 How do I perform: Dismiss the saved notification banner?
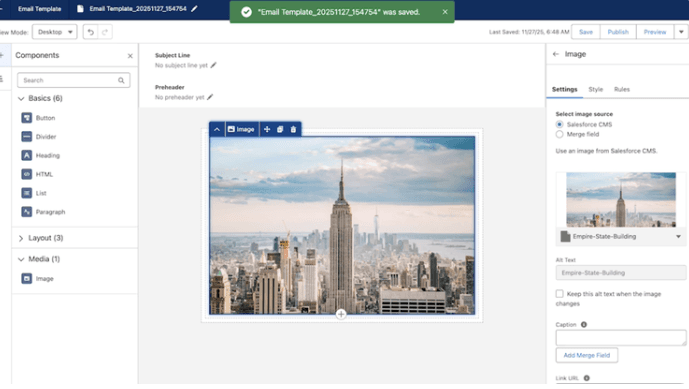tap(445, 12)
